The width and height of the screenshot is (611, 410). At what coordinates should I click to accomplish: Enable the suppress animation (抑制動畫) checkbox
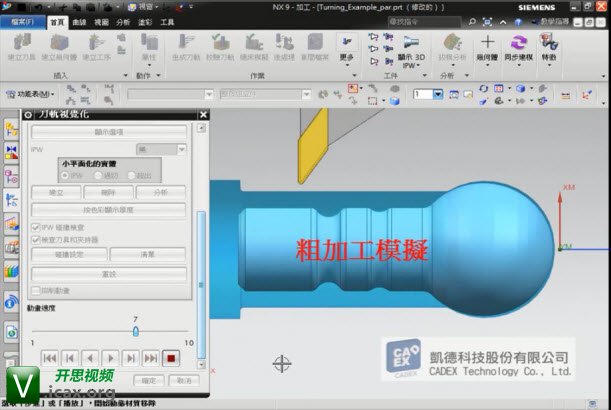pos(37,290)
